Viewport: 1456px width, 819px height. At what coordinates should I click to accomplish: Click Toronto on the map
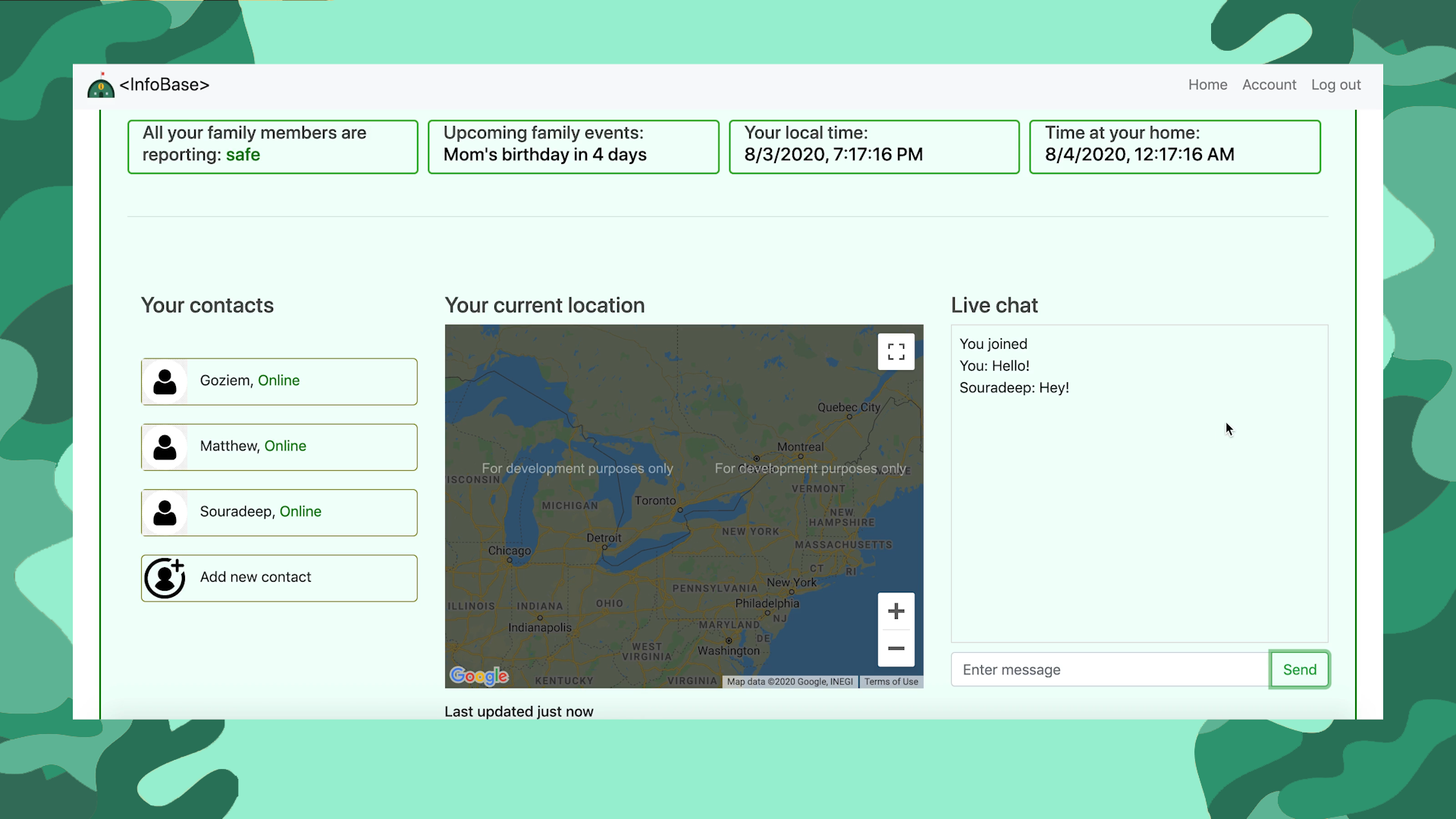pos(655,500)
